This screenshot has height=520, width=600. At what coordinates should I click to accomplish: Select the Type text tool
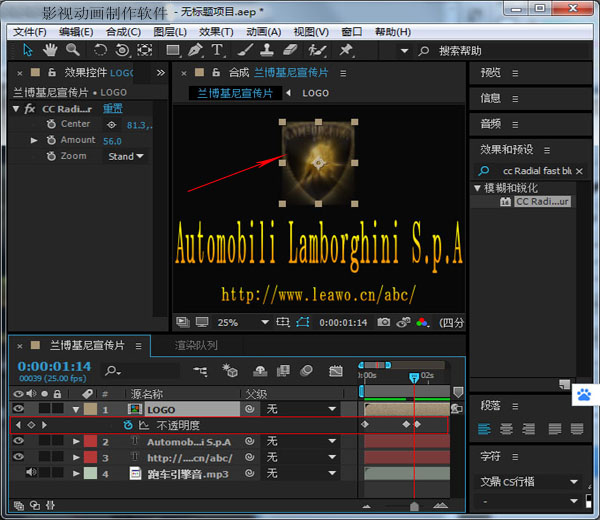pyautogui.click(x=217, y=50)
